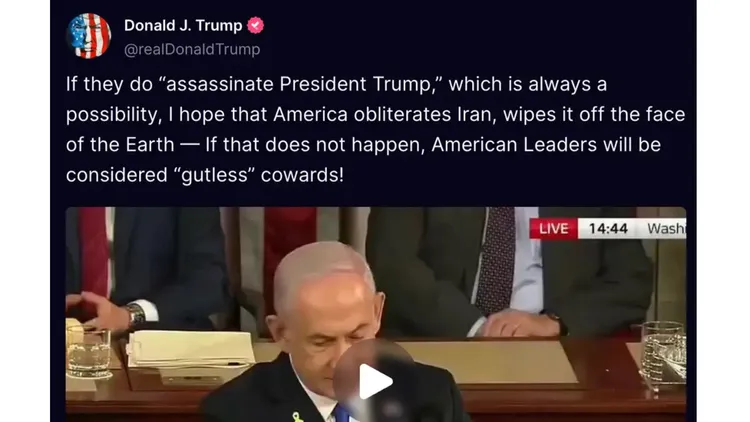Click the yellow ribbon pin on lapel
This screenshot has height=422, width=750.
coord(297,417)
